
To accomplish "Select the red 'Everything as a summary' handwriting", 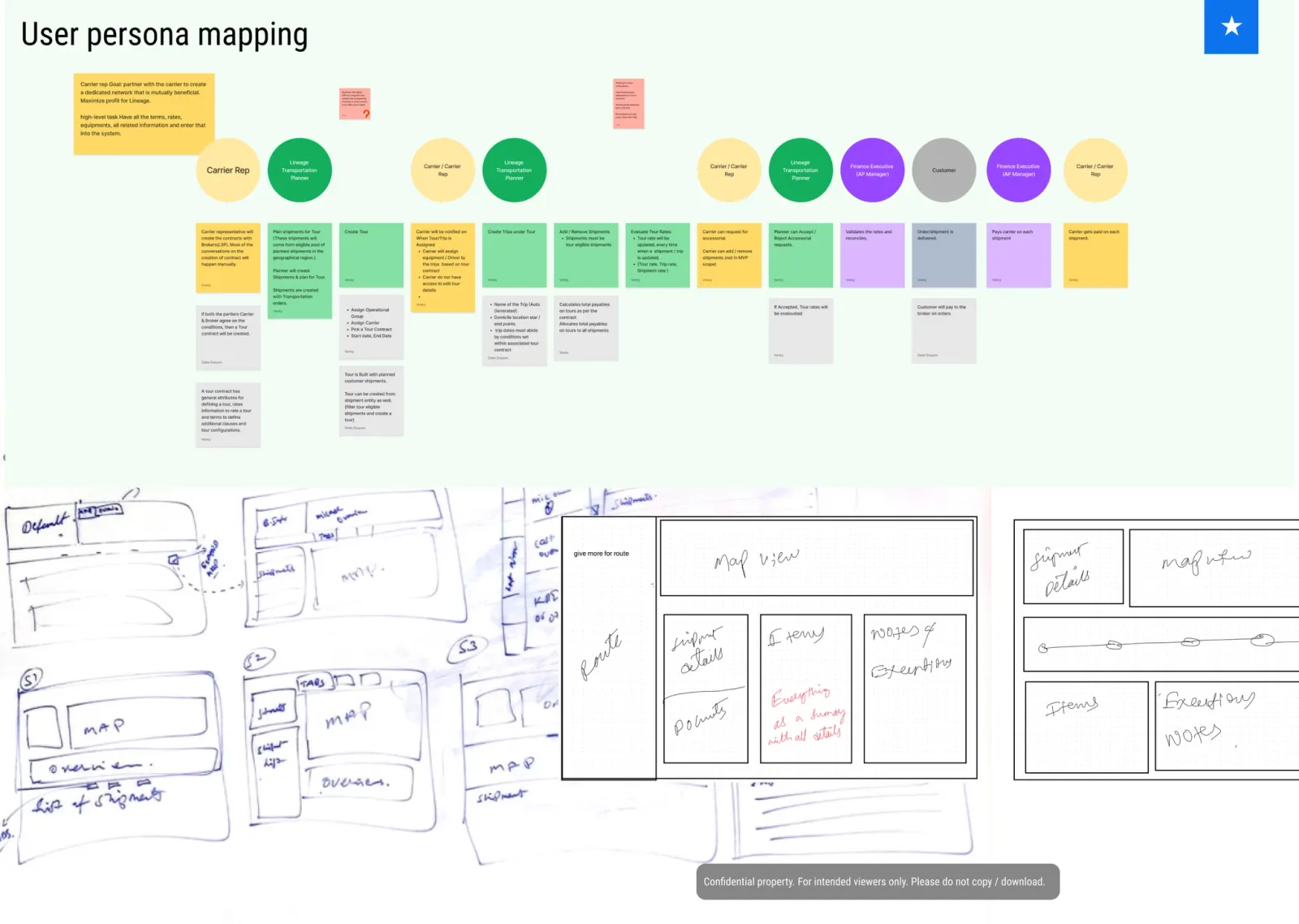I will tap(807, 717).
